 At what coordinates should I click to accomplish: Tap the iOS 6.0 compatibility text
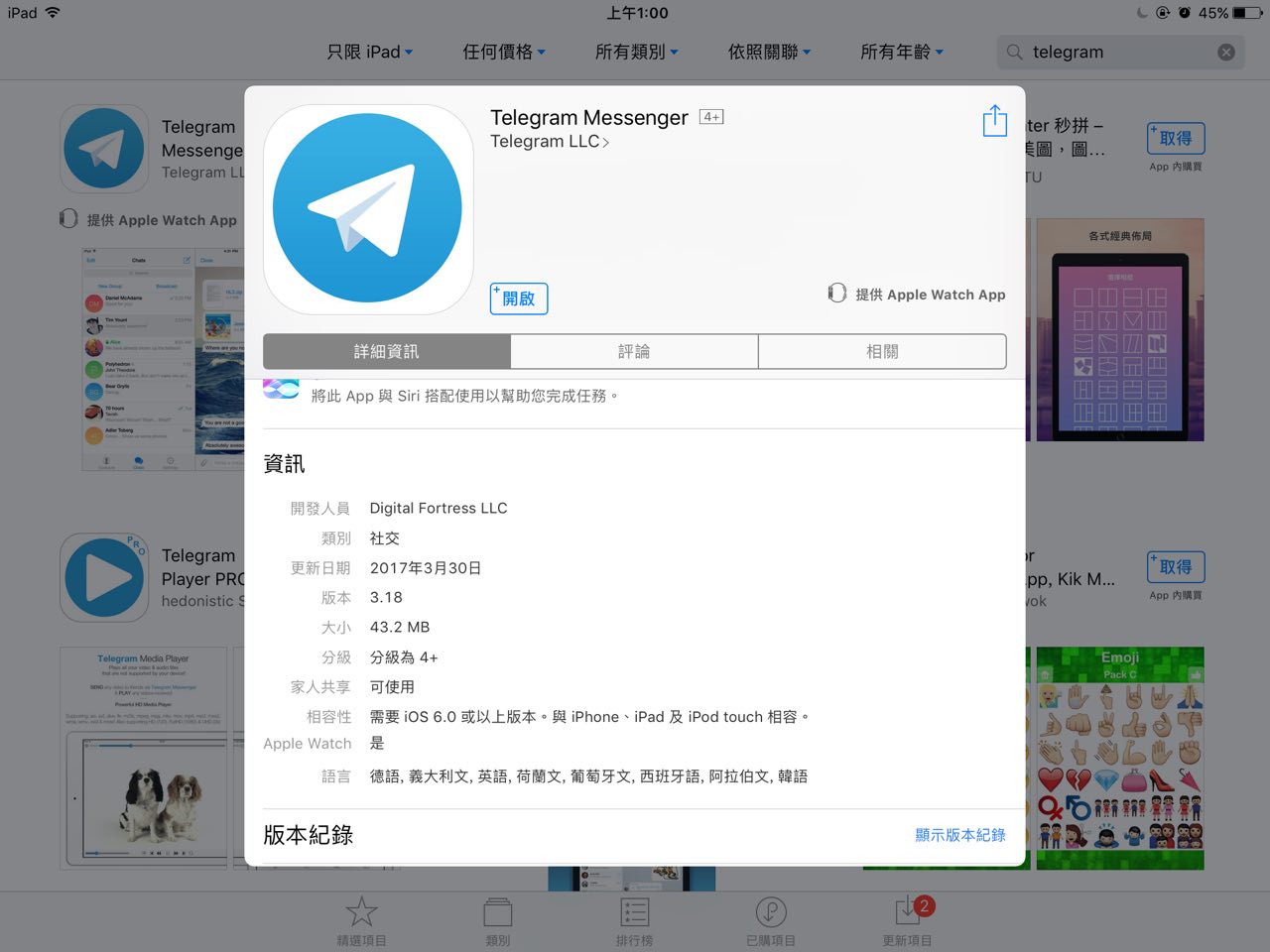[x=590, y=717]
